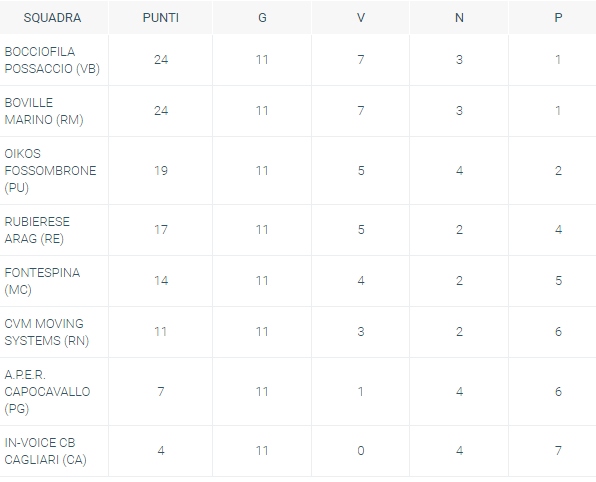The width and height of the screenshot is (596, 482).
Task: Select the G column header
Action: pos(262,18)
